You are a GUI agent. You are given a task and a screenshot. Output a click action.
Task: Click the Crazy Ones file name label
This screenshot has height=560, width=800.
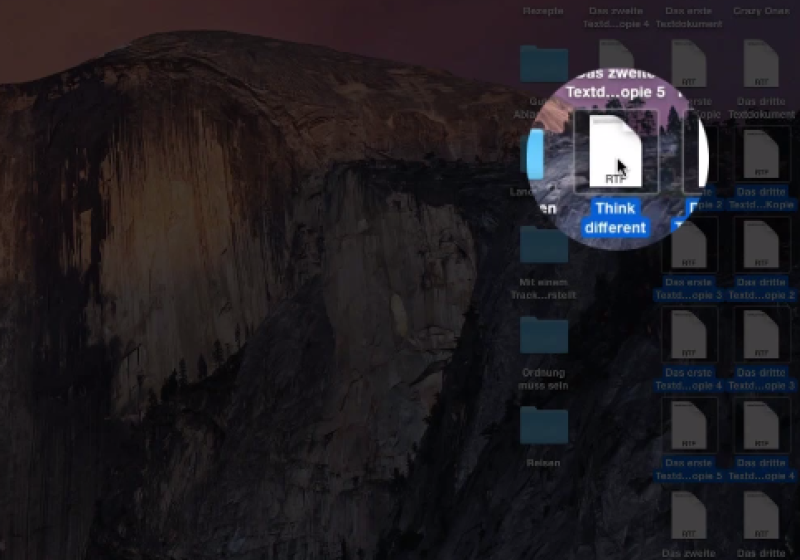click(x=760, y=10)
